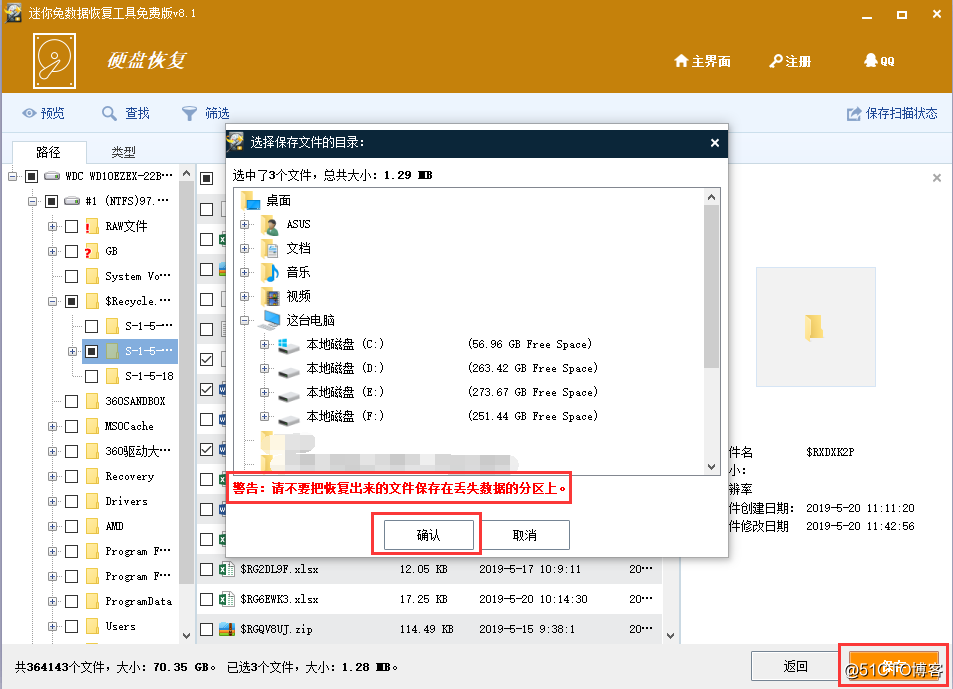953x689 pixels.
Task: Select the S-1-5-18 tree item
Action: [149, 376]
